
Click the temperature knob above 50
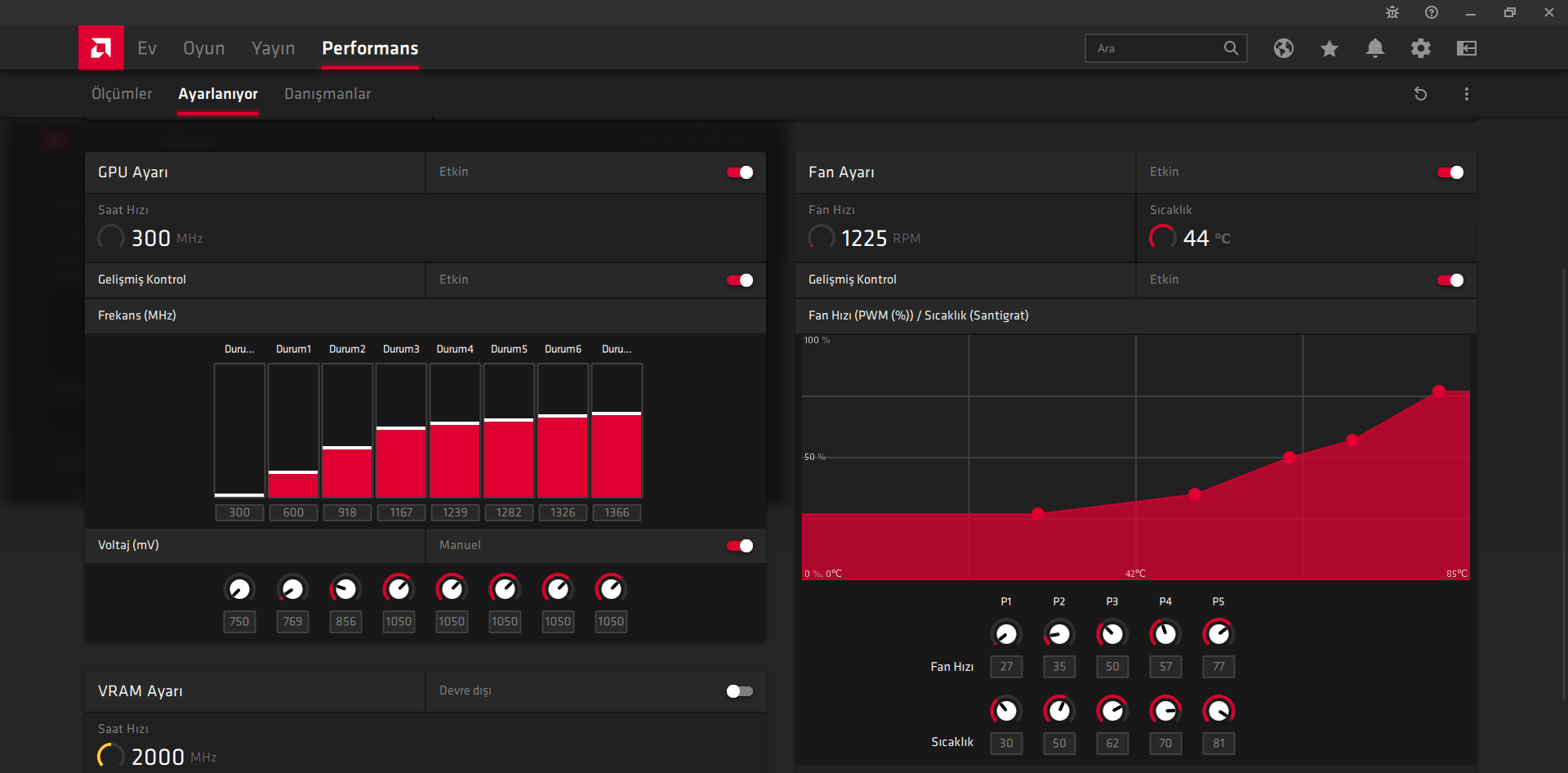pyautogui.click(x=1059, y=710)
